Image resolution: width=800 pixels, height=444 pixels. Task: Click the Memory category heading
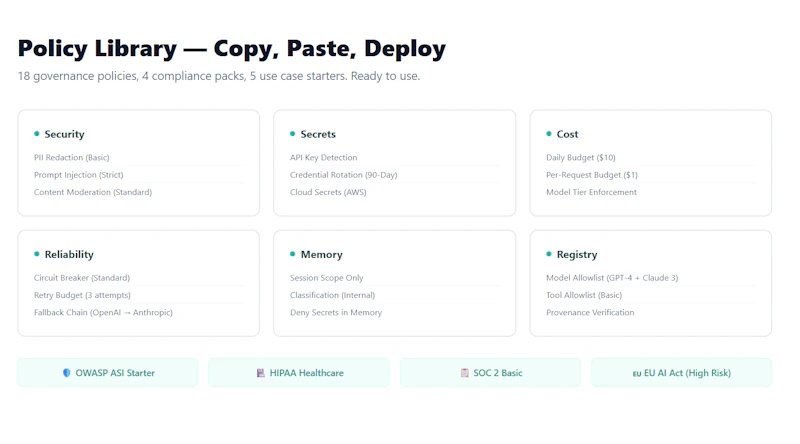[321, 255]
